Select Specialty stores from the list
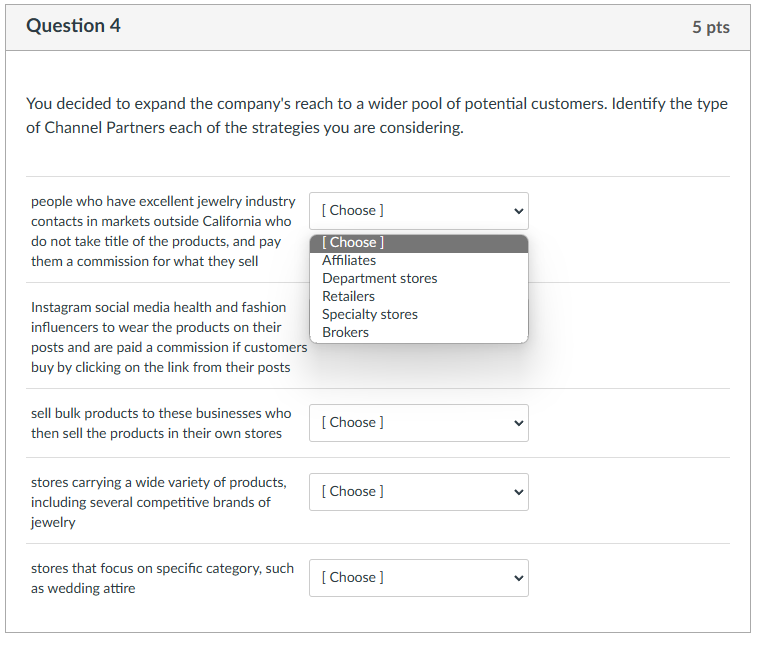This screenshot has width=768, height=664. (370, 315)
